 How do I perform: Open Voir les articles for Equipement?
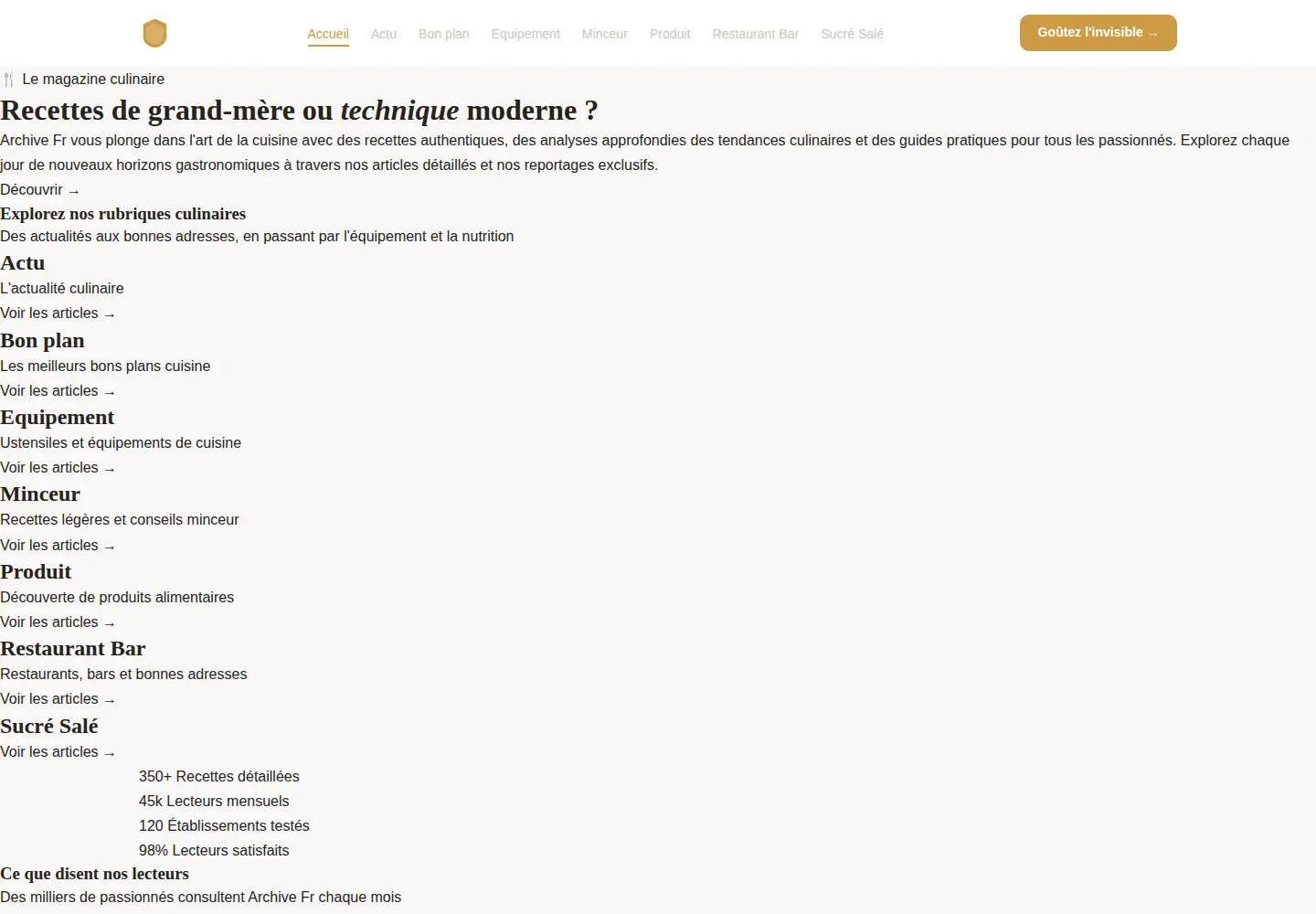click(x=58, y=468)
